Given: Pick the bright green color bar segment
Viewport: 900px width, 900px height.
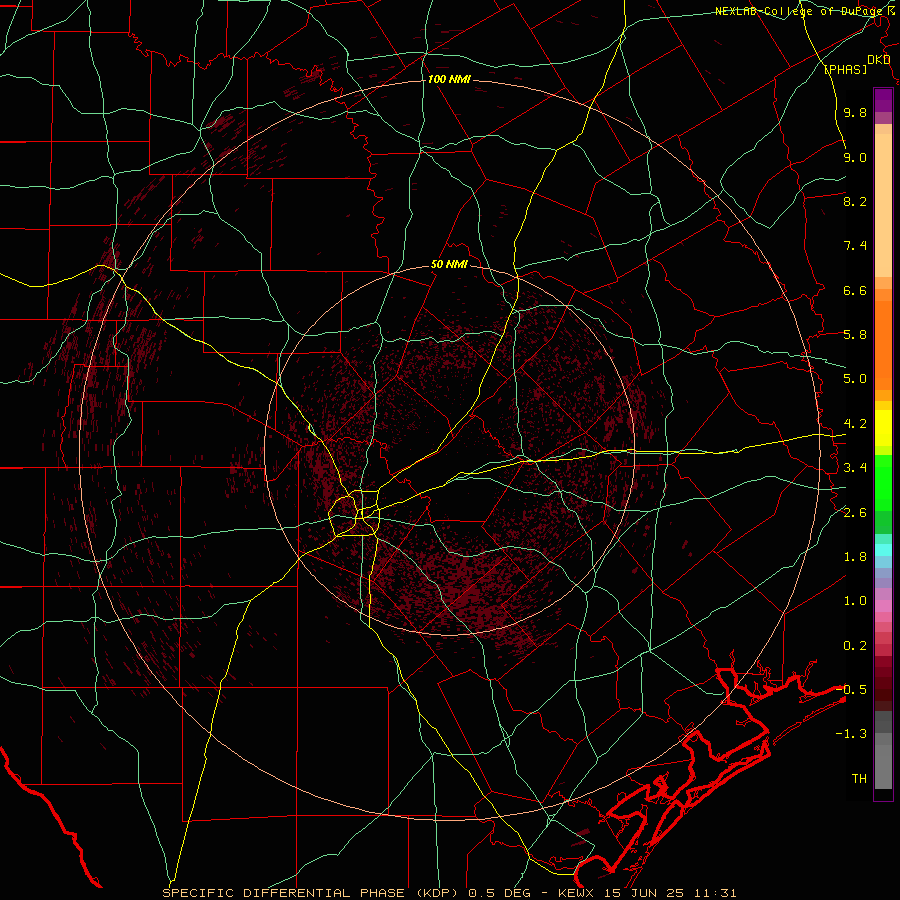Looking at the screenshot, I should point(883,482).
